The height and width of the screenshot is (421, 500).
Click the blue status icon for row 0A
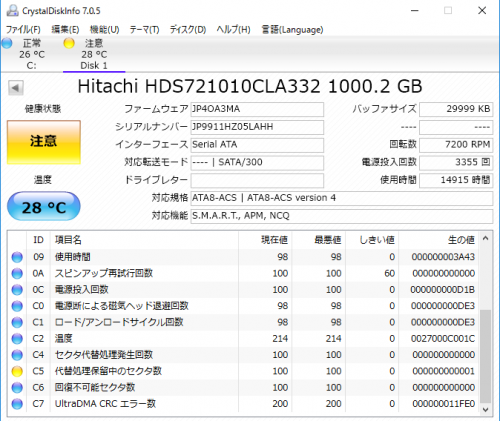[17, 273]
